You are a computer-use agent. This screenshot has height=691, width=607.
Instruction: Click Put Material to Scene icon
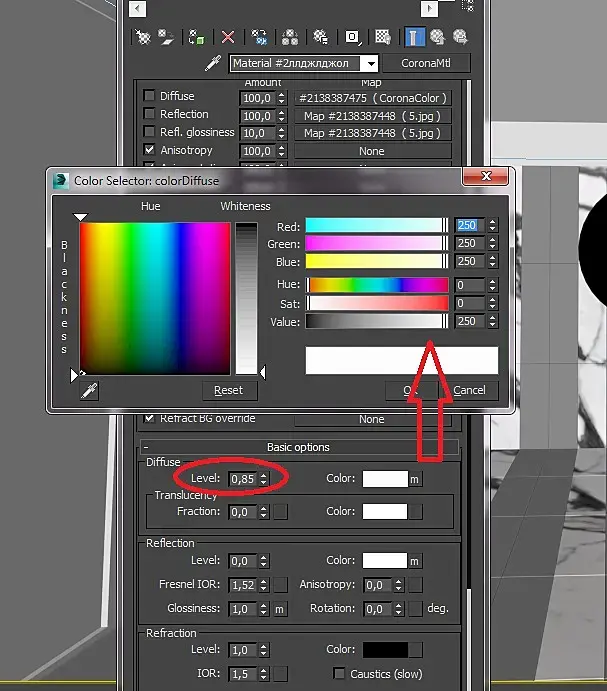166,37
